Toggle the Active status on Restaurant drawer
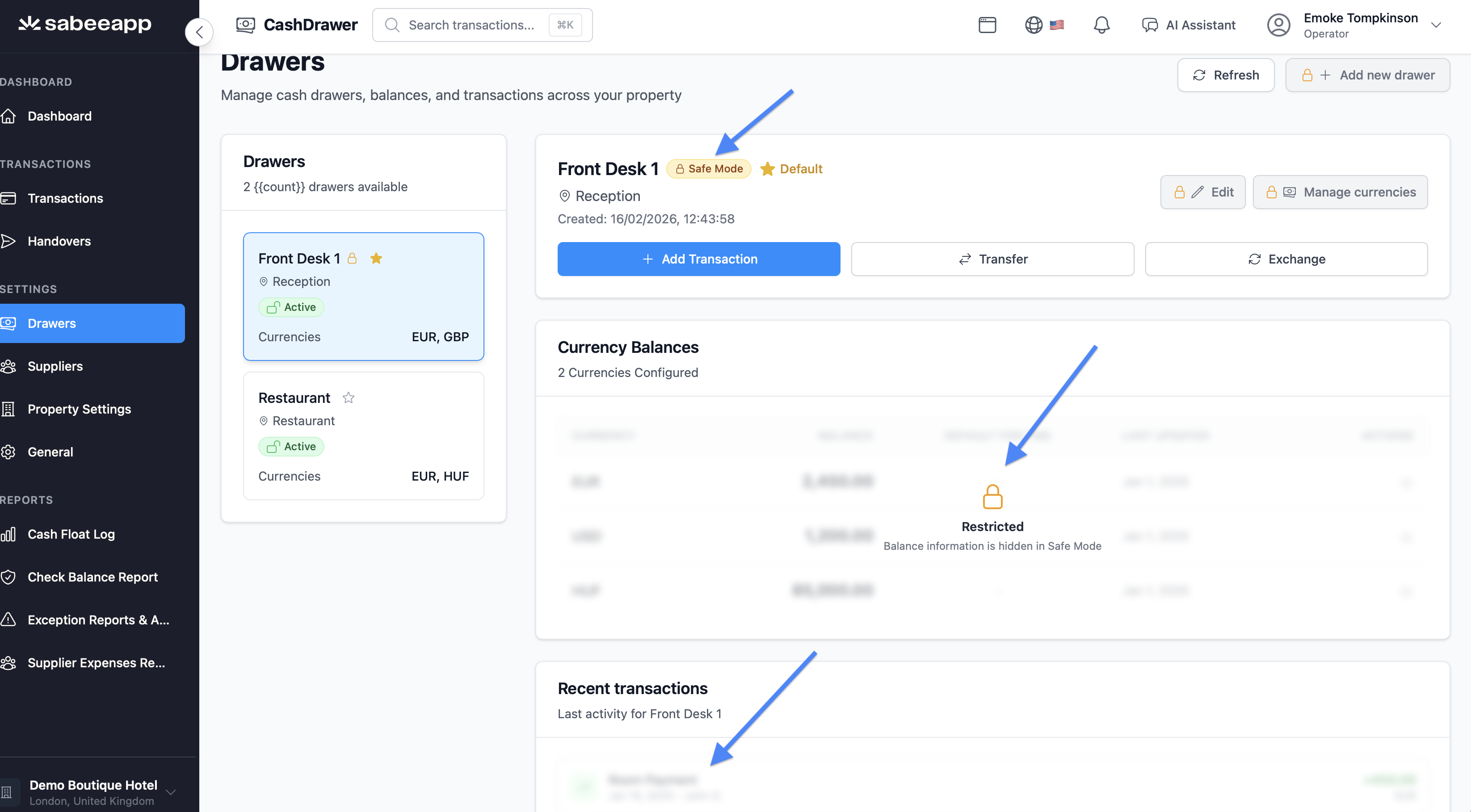This screenshot has width=1471, height=812. coord(291,446)
